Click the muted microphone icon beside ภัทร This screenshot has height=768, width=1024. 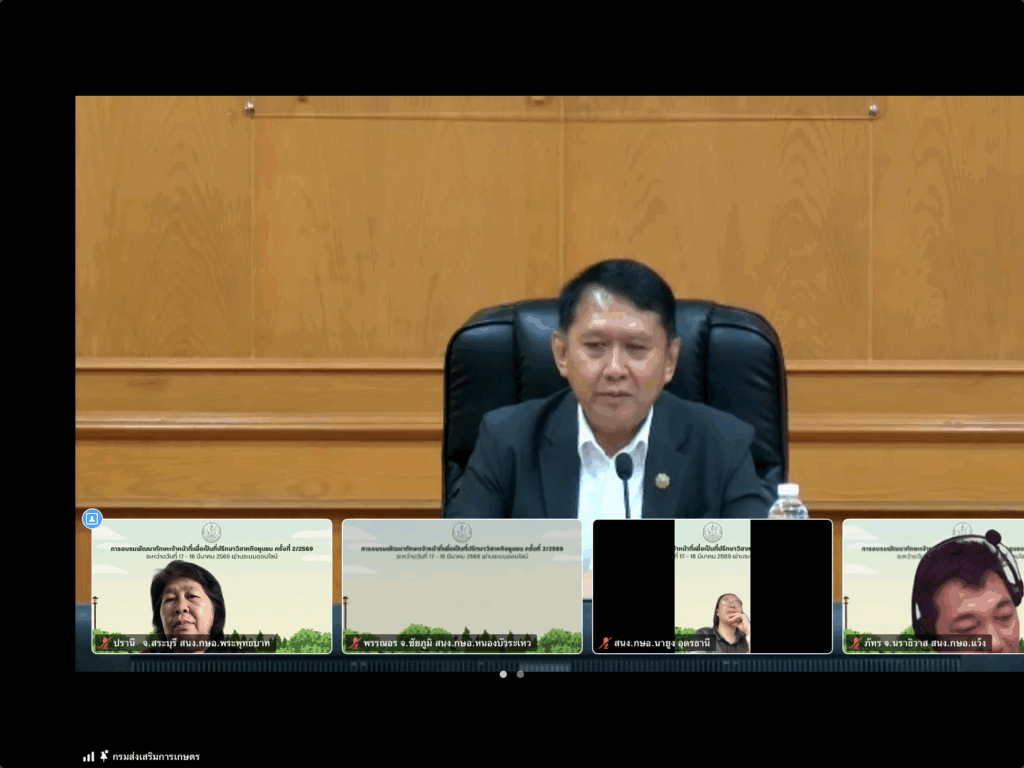point(855,643)
